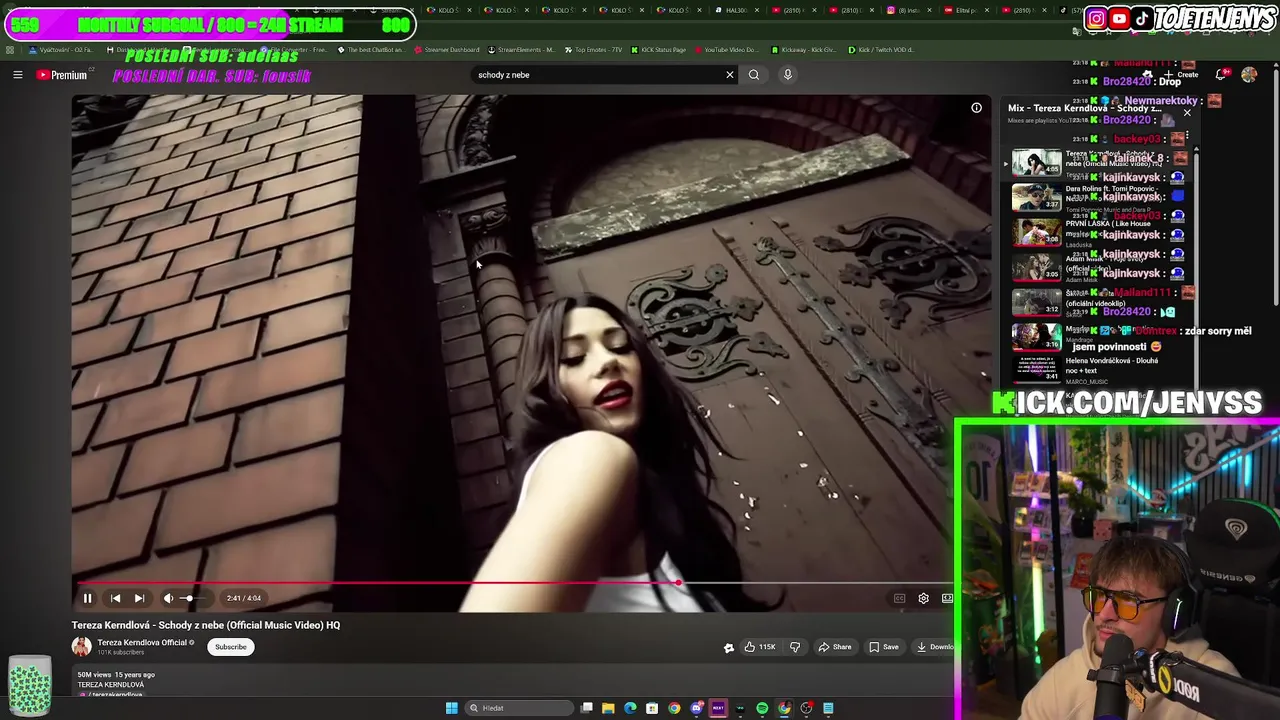Open Tereza Kerndlova Official channel name

click(x=142, y=643)
